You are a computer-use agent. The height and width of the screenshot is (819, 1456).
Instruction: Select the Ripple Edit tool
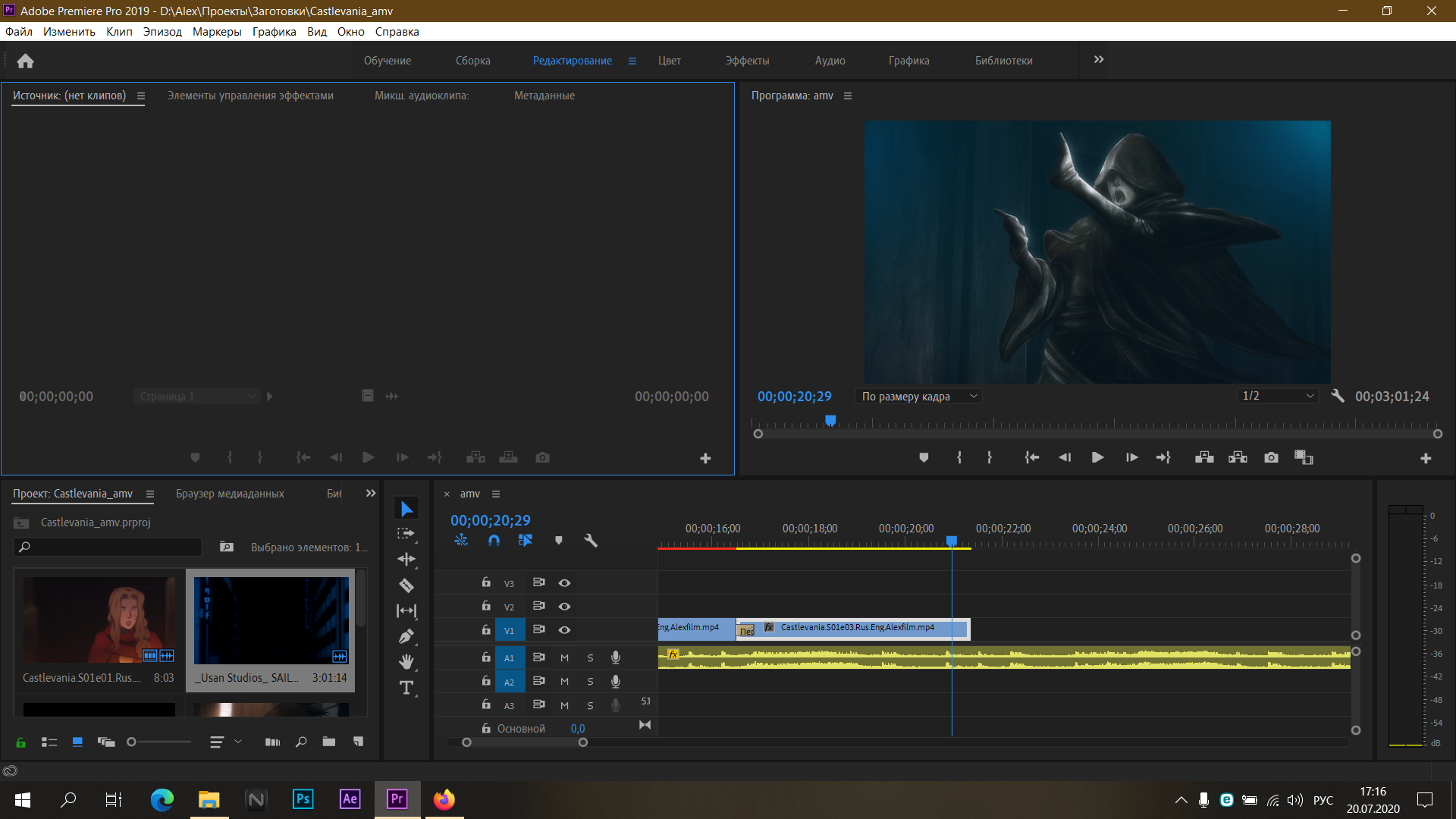tap(406, 560)
